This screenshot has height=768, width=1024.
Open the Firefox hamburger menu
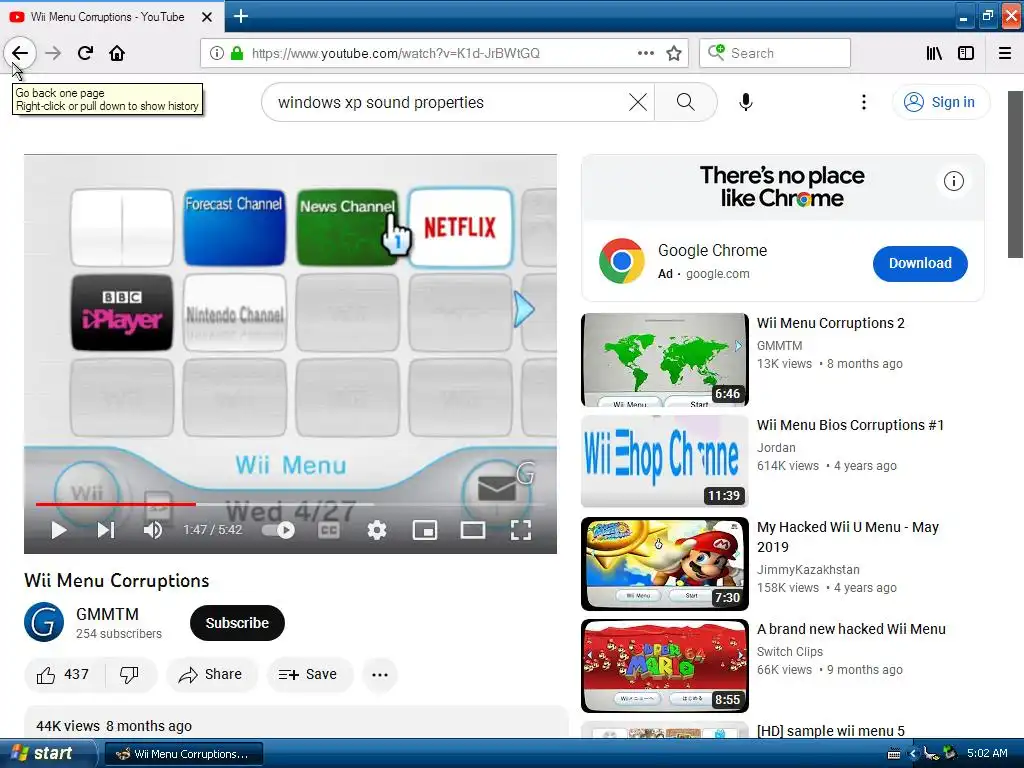[x=1005, y=53]
